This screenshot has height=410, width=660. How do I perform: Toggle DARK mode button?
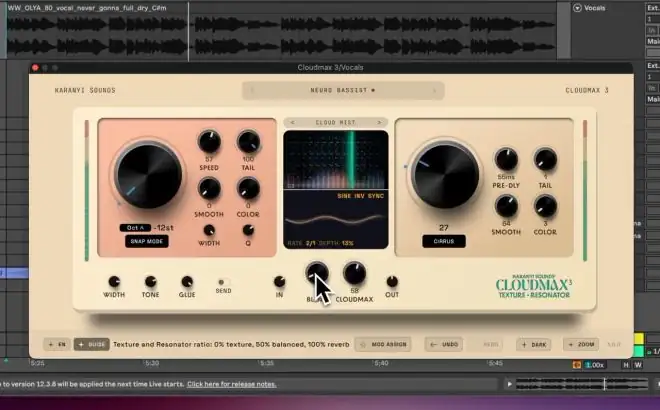(x=534, y=344)
